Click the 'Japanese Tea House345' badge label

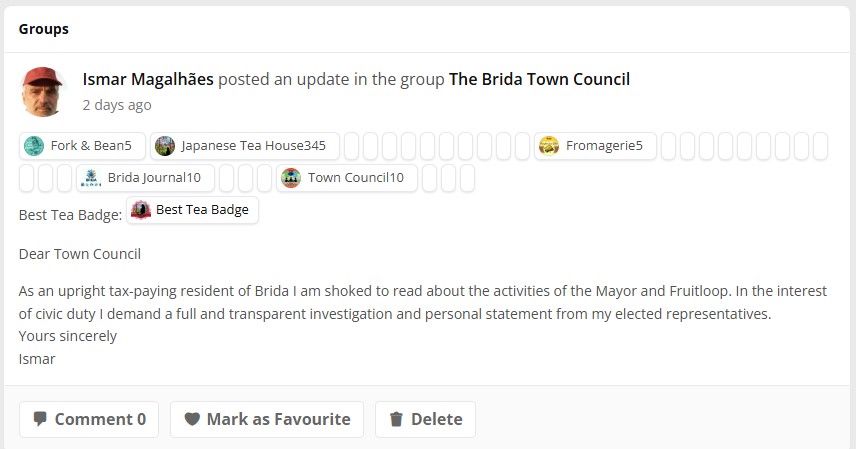pos(254,146)
